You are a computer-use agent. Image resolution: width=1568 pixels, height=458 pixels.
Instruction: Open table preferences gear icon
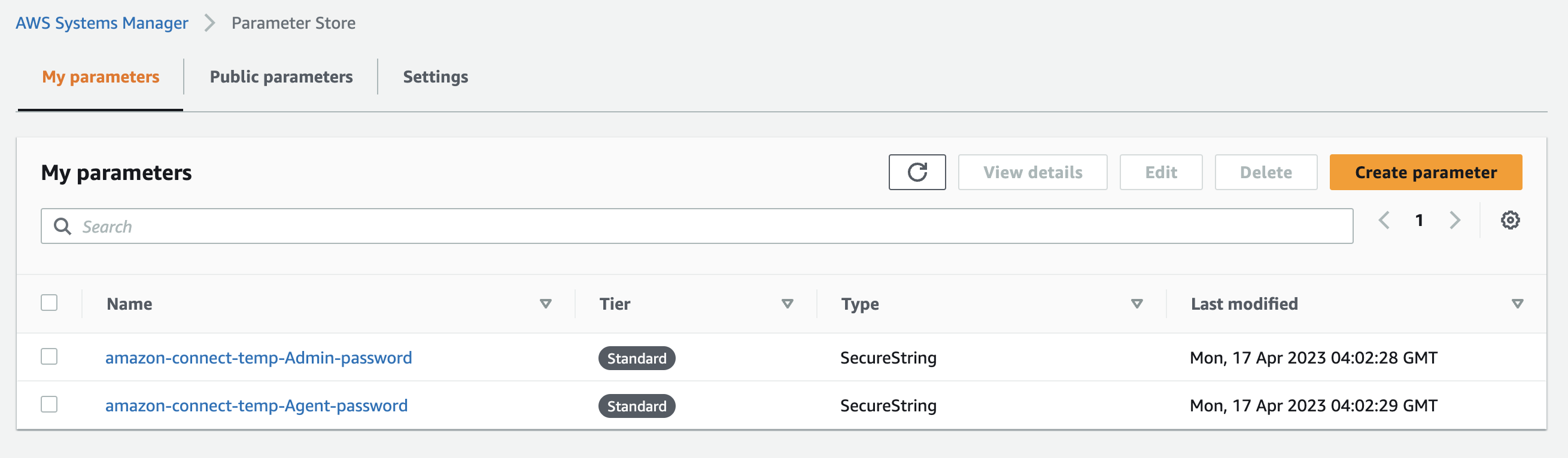1509,220
